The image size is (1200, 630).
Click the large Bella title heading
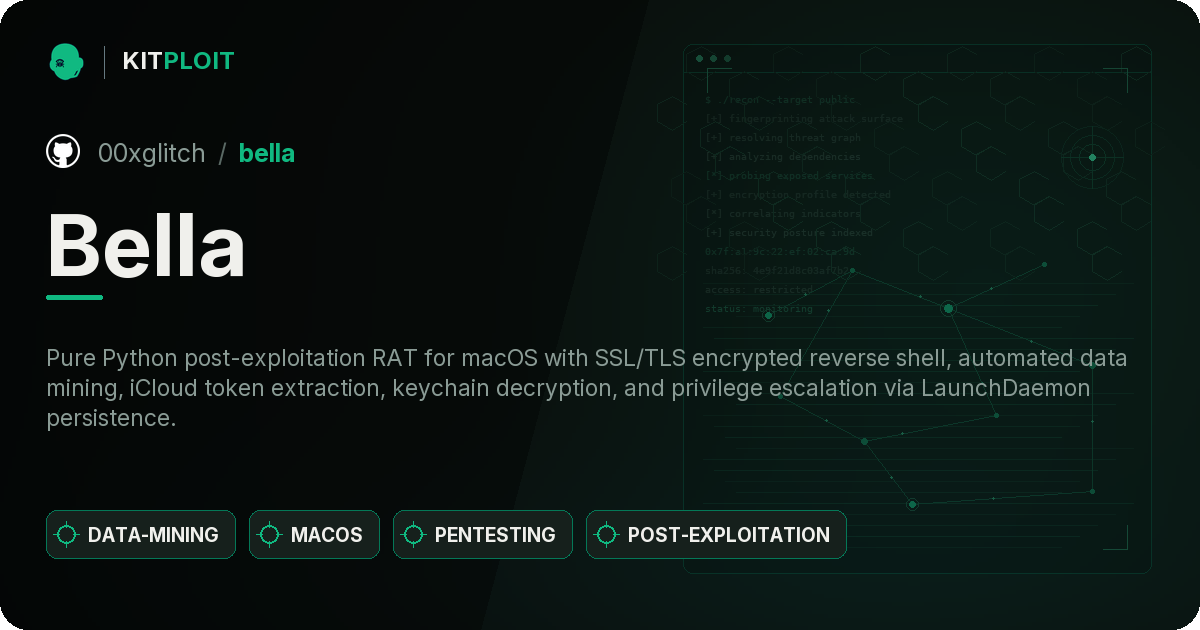[146, 246]
